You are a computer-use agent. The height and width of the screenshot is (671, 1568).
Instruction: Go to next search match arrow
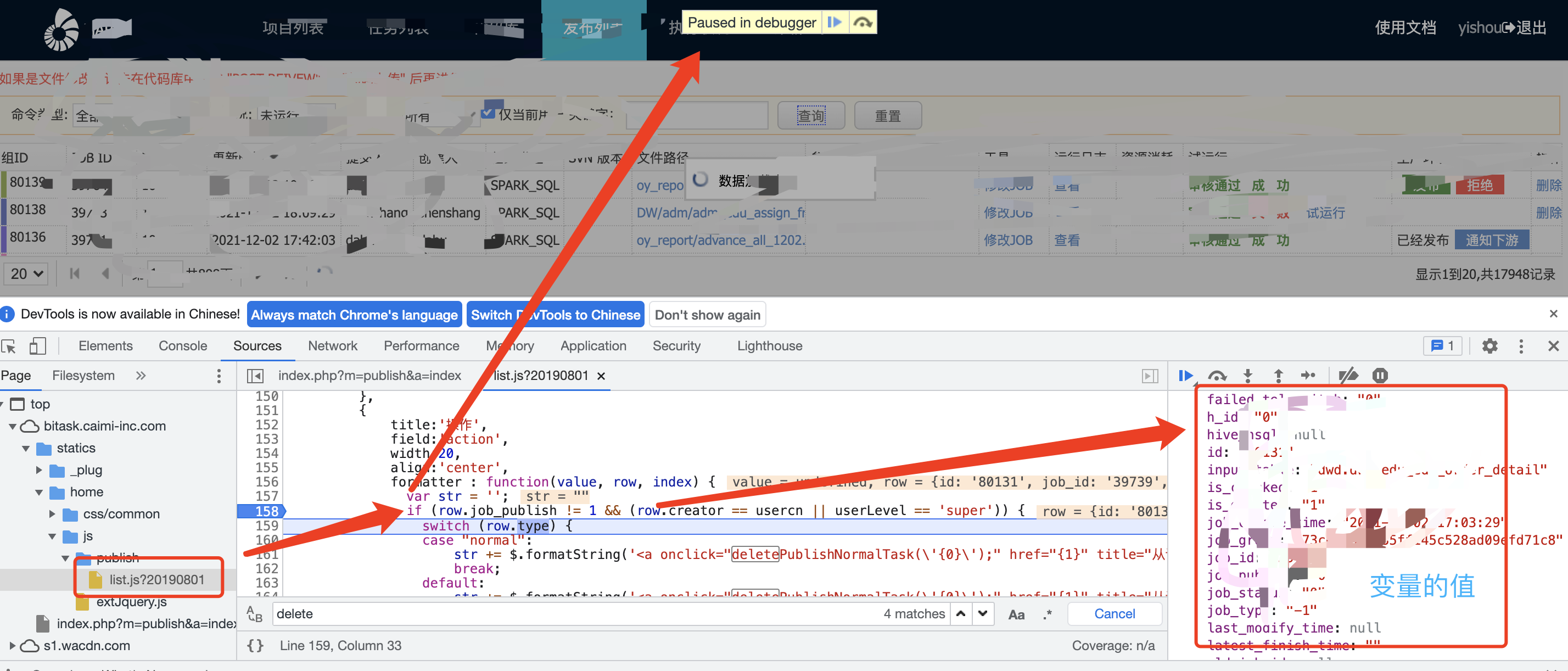click(982, 614)
